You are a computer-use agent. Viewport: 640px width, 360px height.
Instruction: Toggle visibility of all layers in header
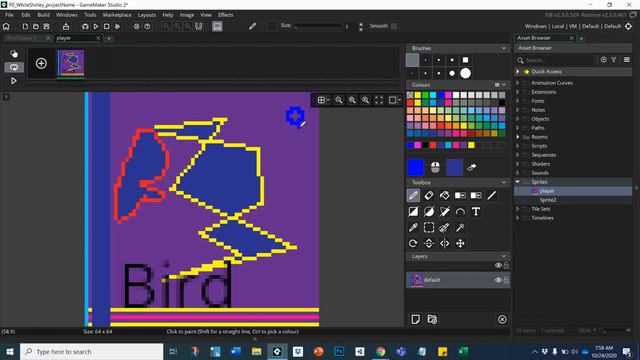click(x=498, y=265)
